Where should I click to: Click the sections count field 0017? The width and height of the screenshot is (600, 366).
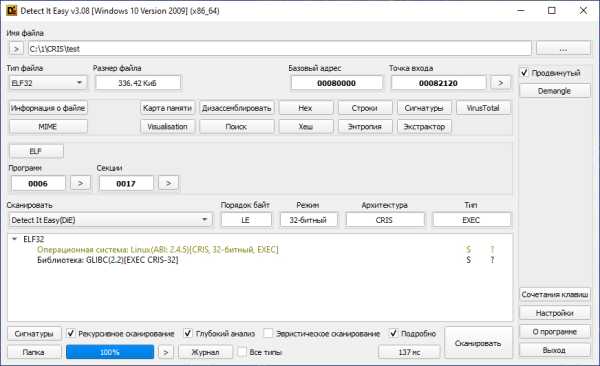pyautogui.click(x=126, y=183)
